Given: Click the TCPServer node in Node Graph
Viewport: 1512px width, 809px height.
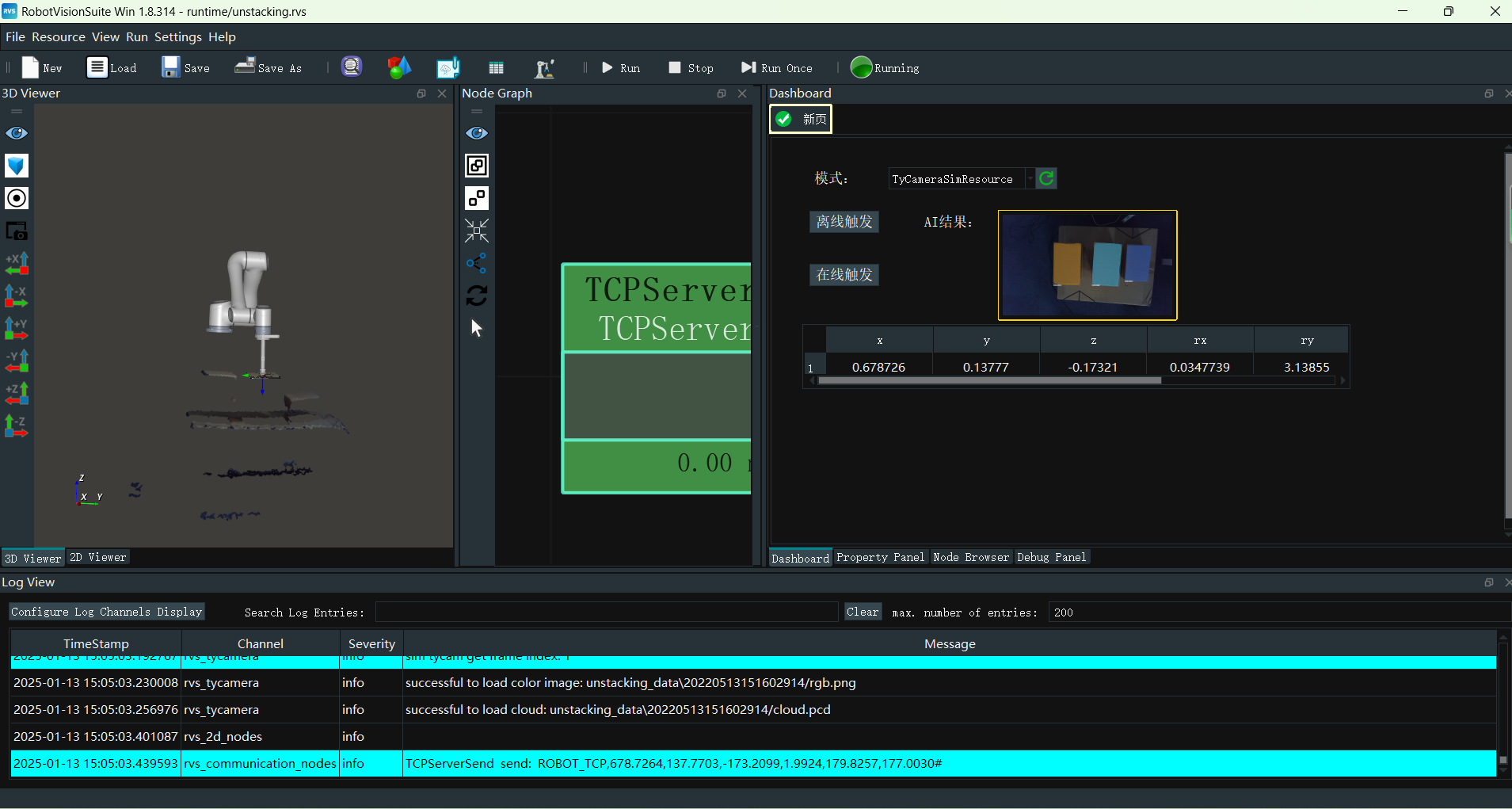Looking at the screenshot, I should pyautogui.click(x=657, y=379).
